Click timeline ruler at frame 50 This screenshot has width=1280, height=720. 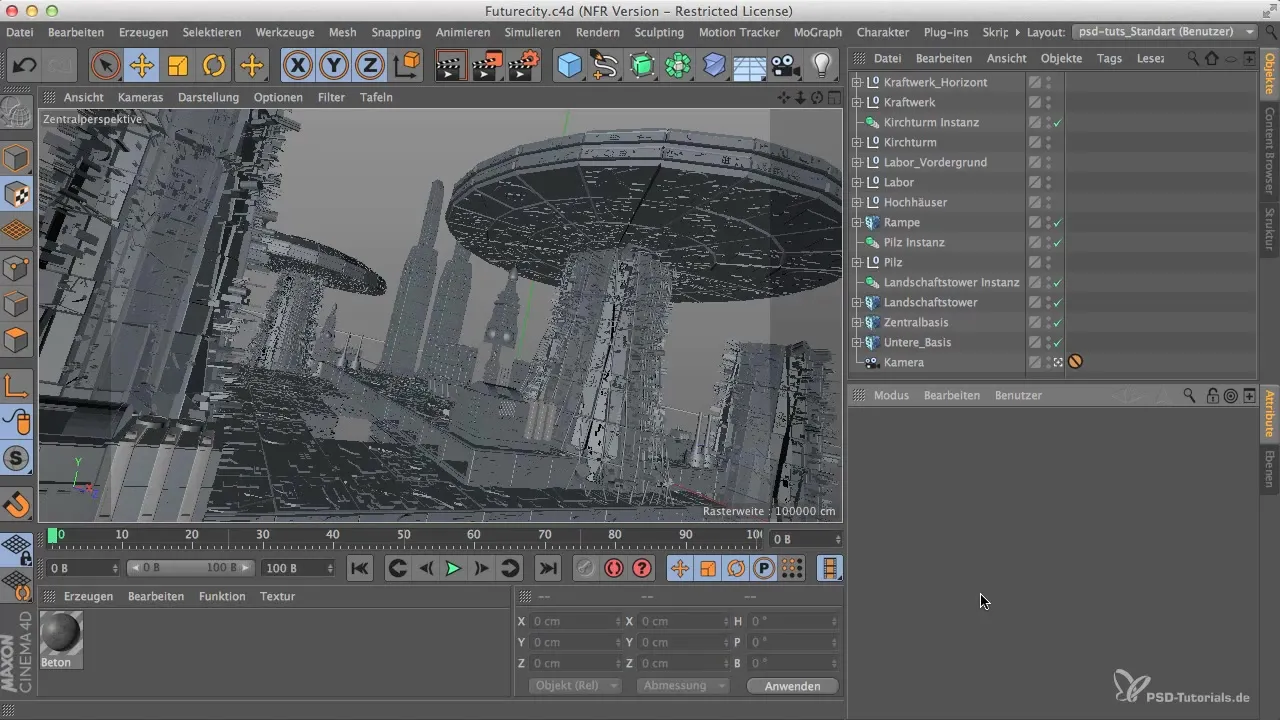(x=404, y=536)
